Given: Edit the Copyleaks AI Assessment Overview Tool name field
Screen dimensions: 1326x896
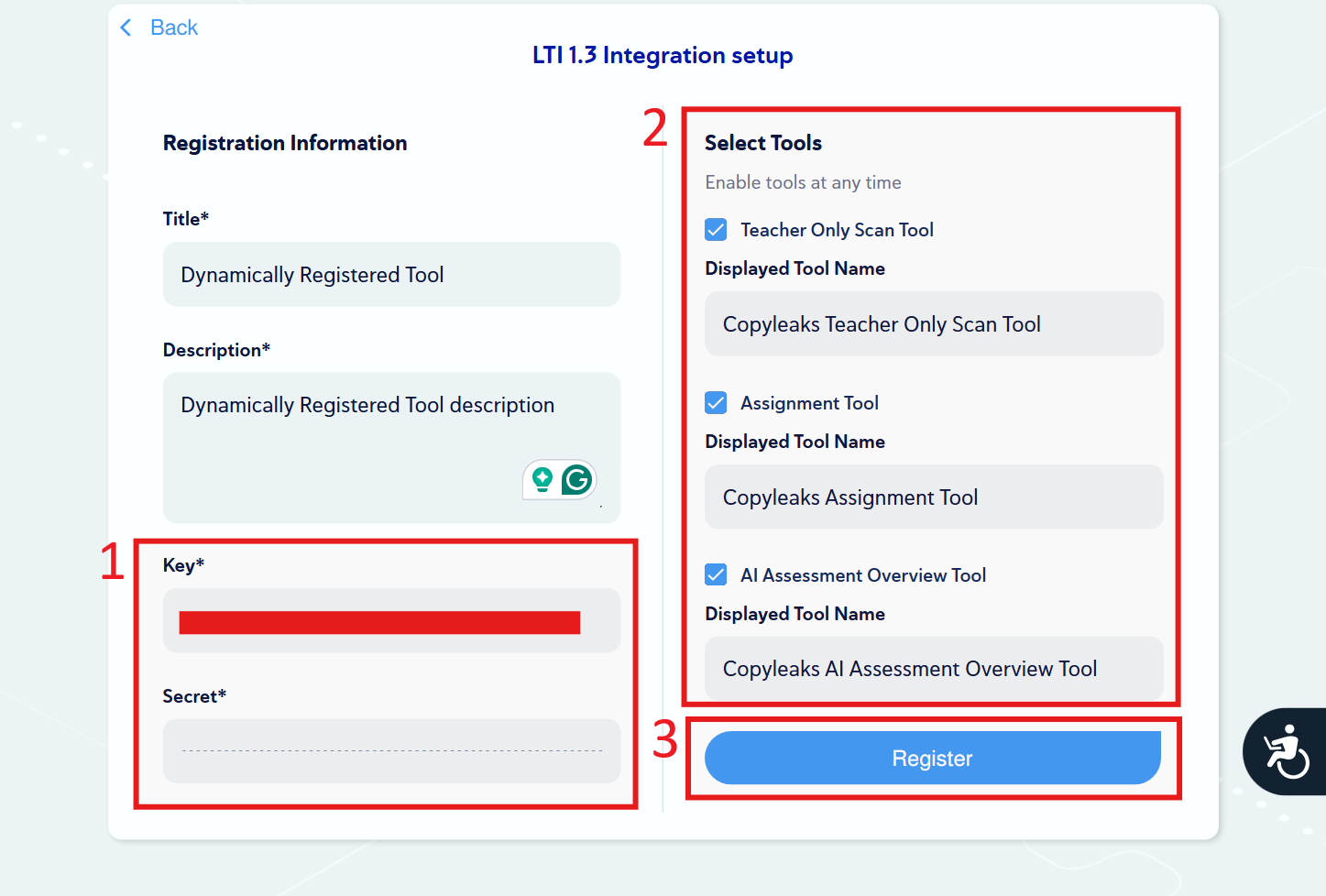Looking at the screenshot, I should tap(934, 669).
